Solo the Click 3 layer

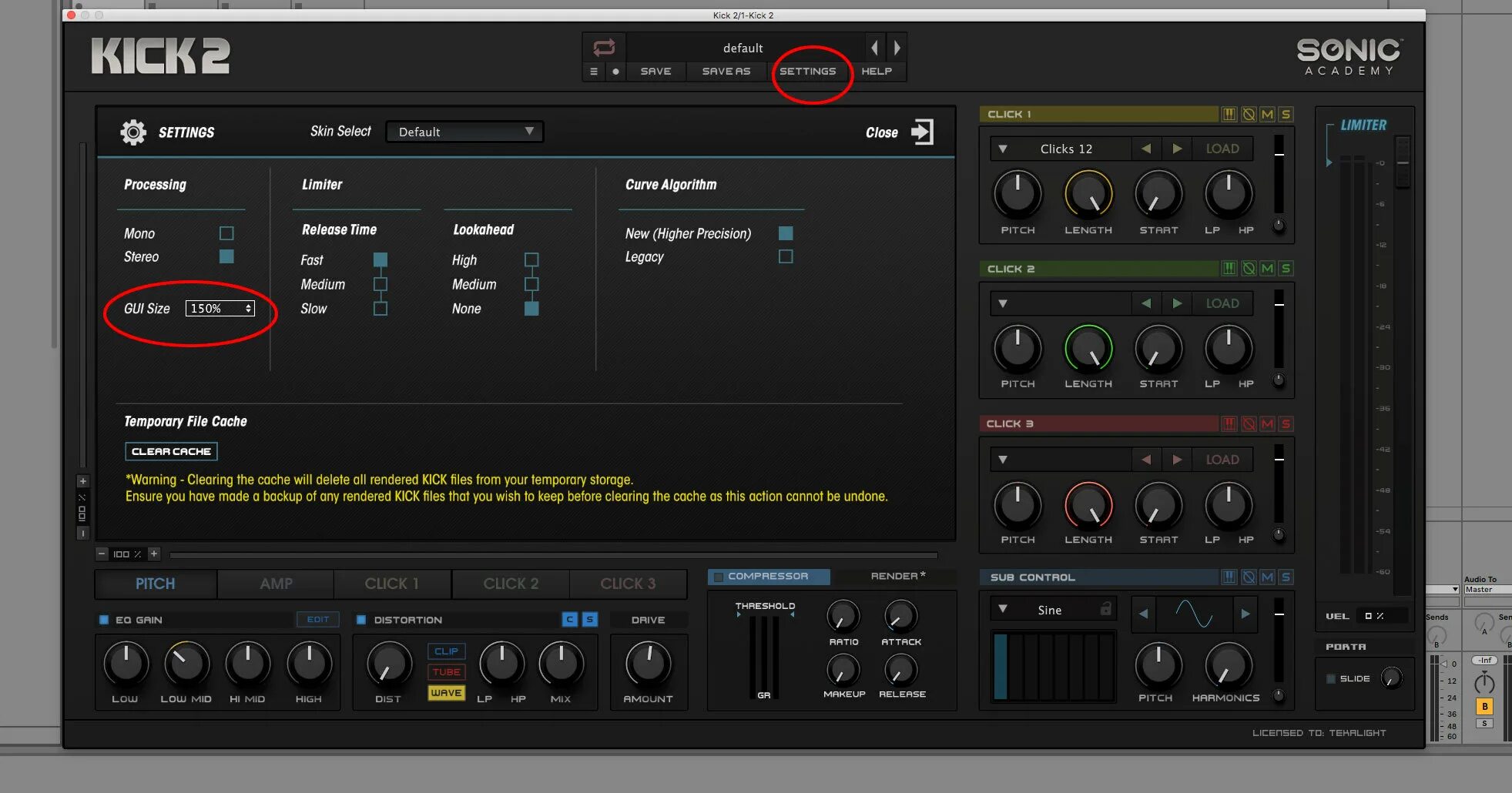(x=1286, y=423)
